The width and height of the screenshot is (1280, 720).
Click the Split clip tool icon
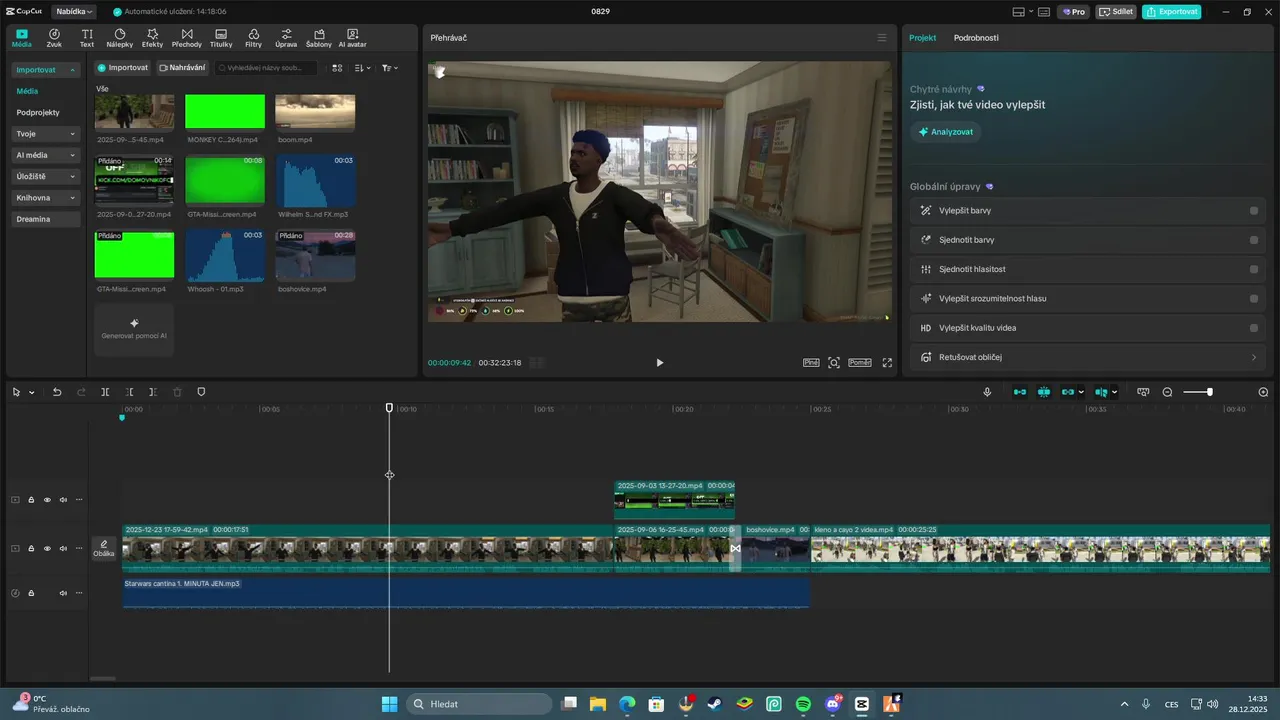pyautogui.click(x=105, y=392)
